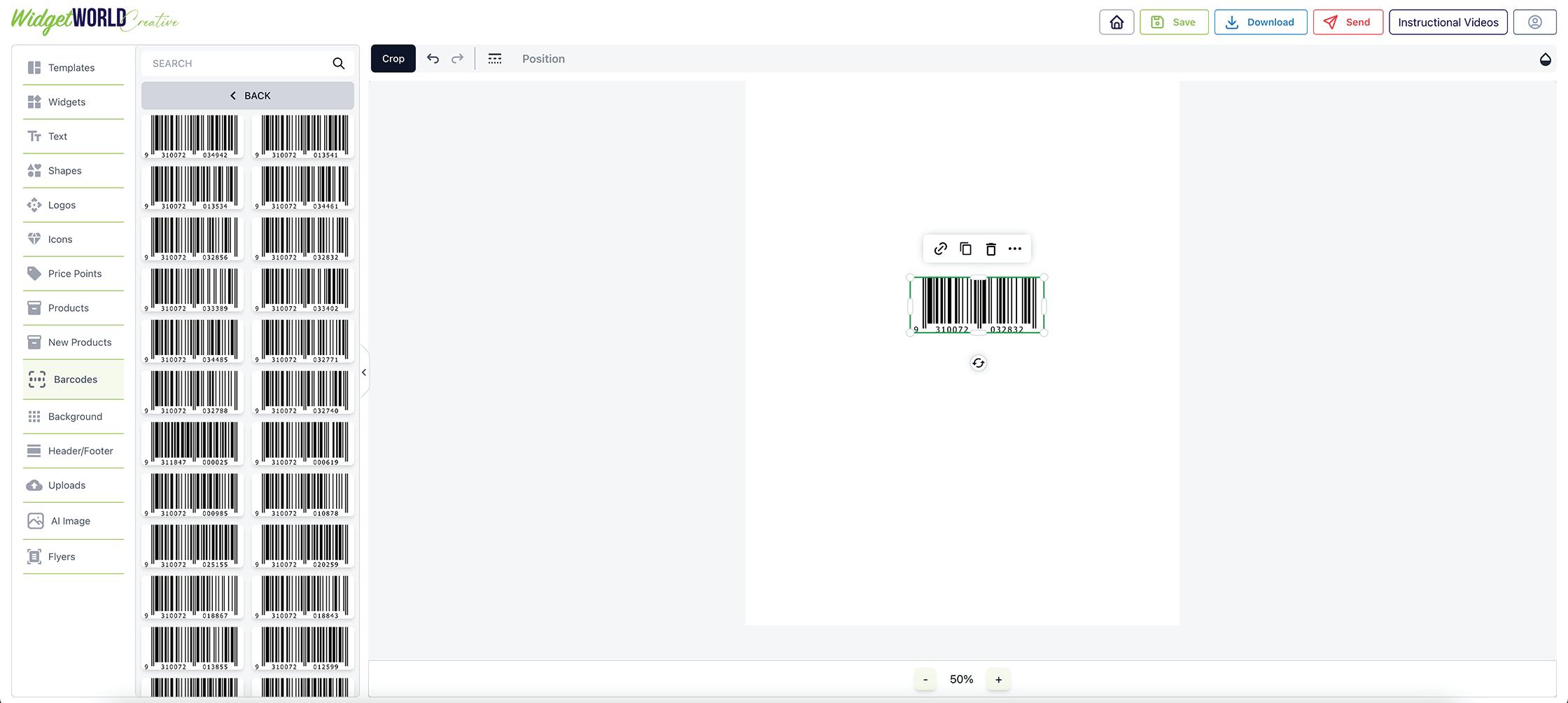Zoom out with the minus button
Screen dimensions: 1568x703
click(925, 679)
